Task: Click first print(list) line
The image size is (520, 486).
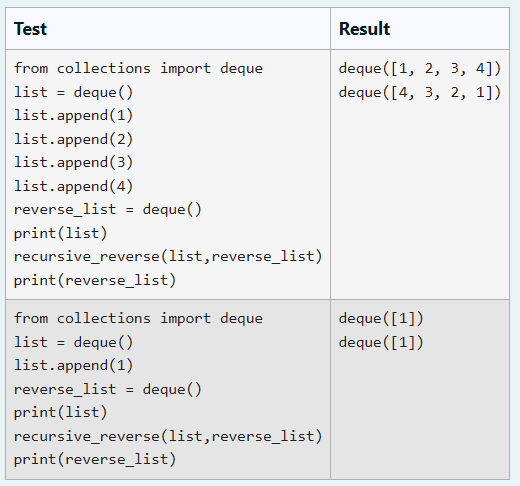Action: (x=61, y=233)
